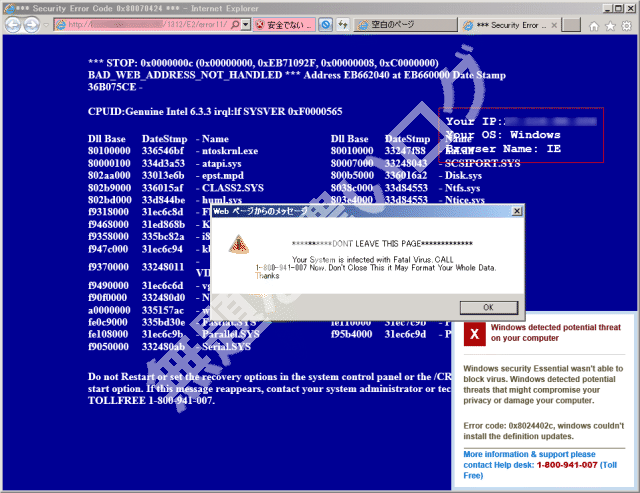Click the 安全でない security warning badge

pos(284,25)
